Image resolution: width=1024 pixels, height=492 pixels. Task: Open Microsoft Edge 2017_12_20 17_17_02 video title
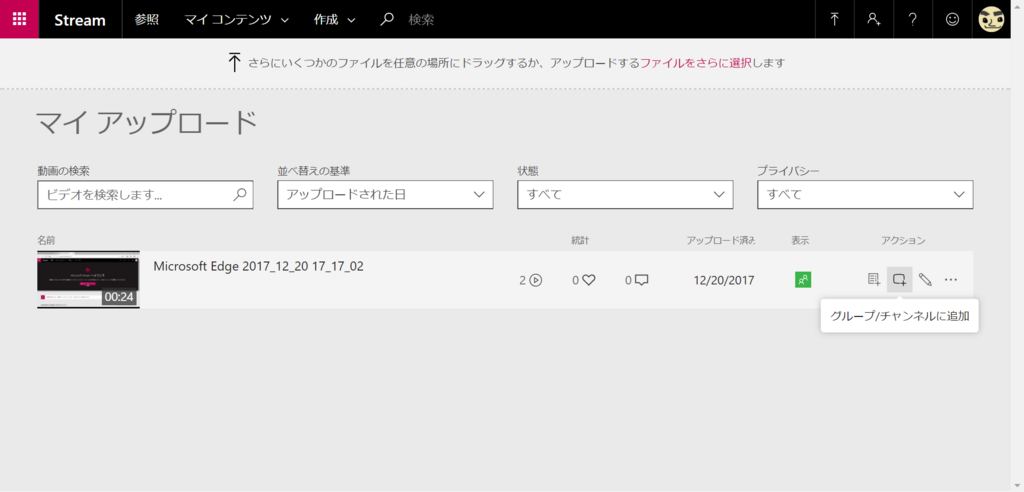click(x=259, y=266)
